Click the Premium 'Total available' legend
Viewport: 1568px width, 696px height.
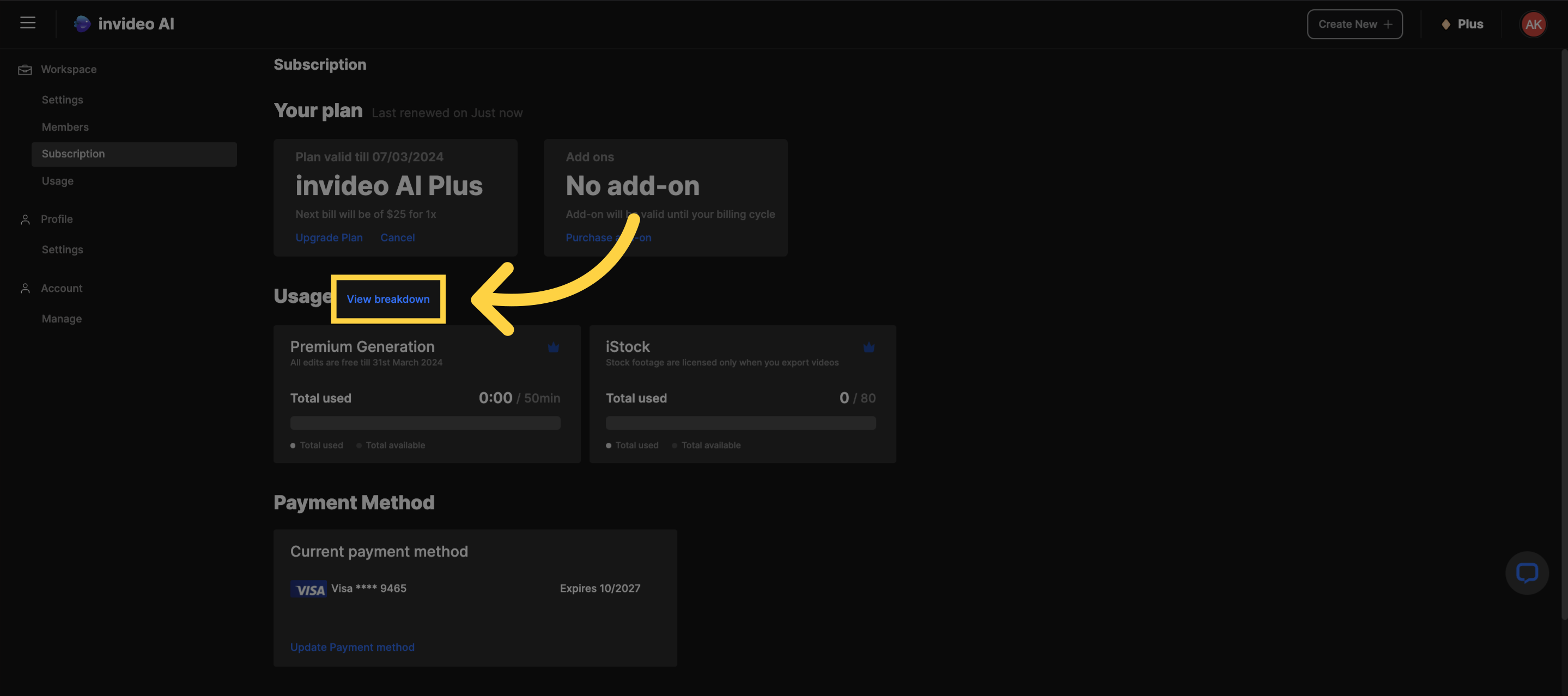tap(390, 445)
